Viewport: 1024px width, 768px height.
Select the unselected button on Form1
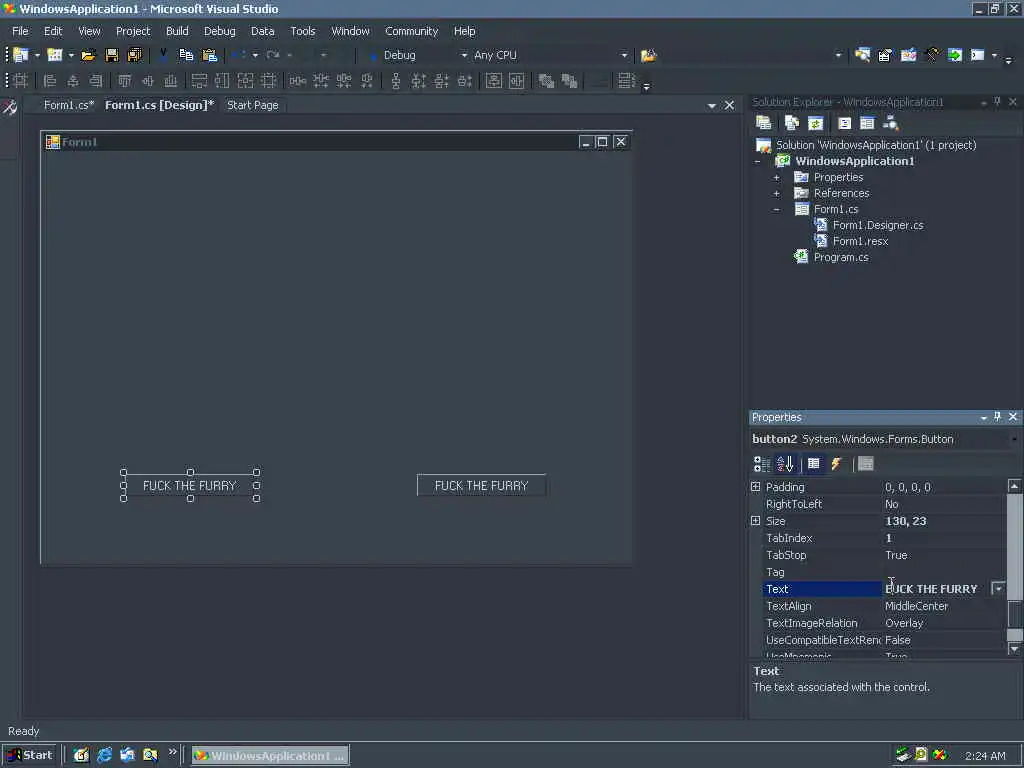[481, 485]
